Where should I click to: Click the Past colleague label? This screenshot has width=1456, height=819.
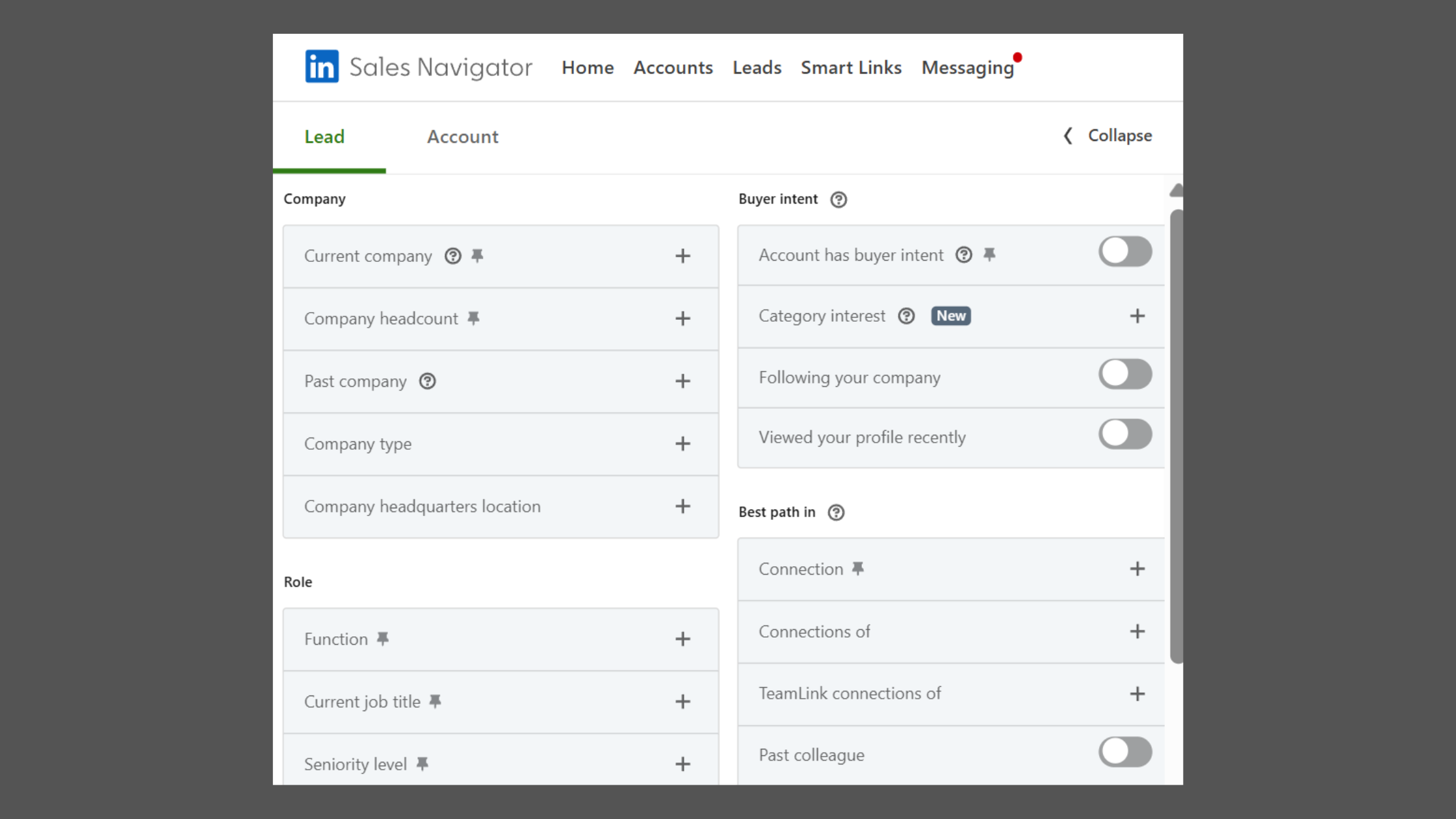(811, 755)
